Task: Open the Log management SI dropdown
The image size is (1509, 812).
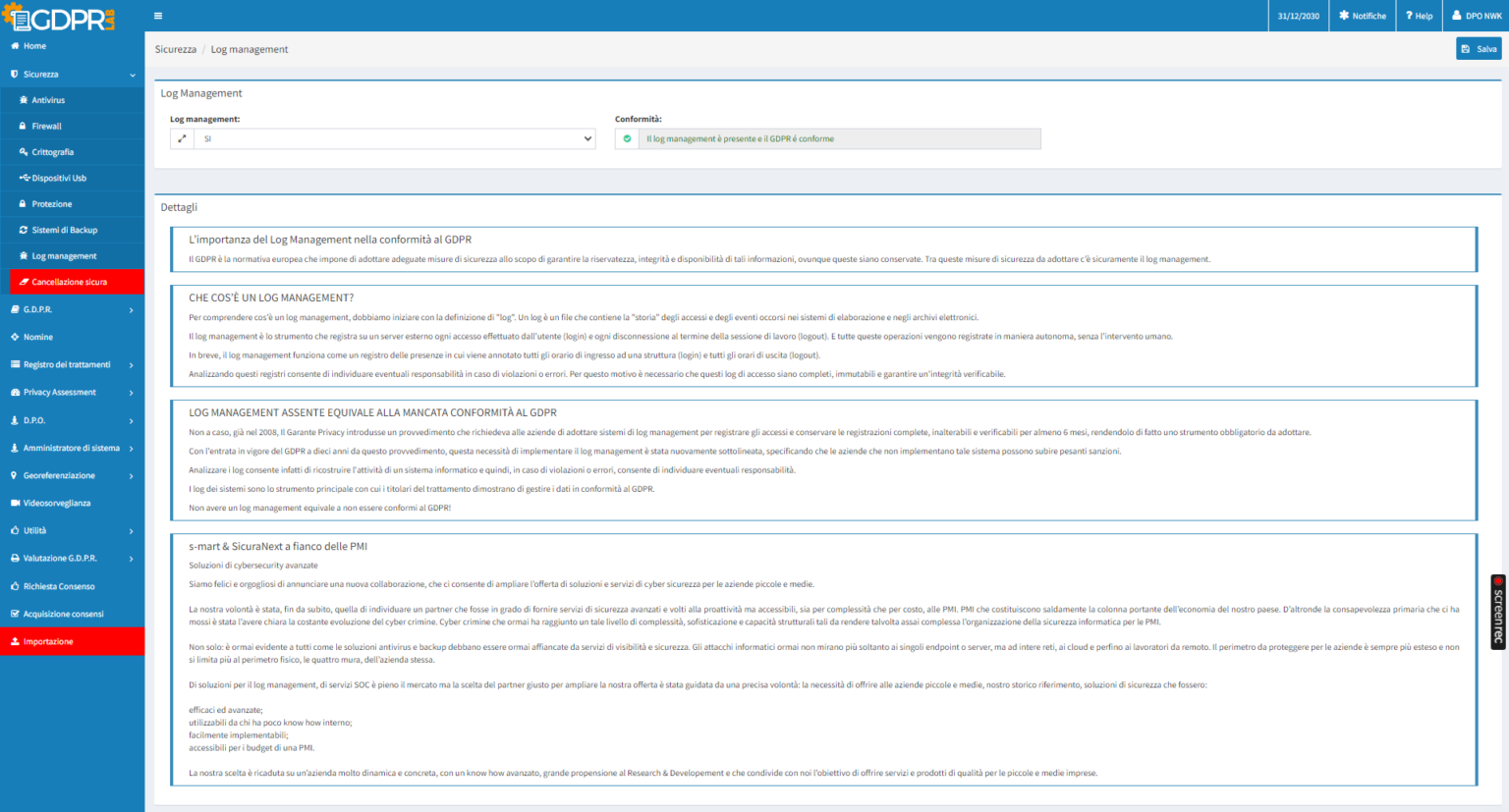Action: (x=393, y=138)
